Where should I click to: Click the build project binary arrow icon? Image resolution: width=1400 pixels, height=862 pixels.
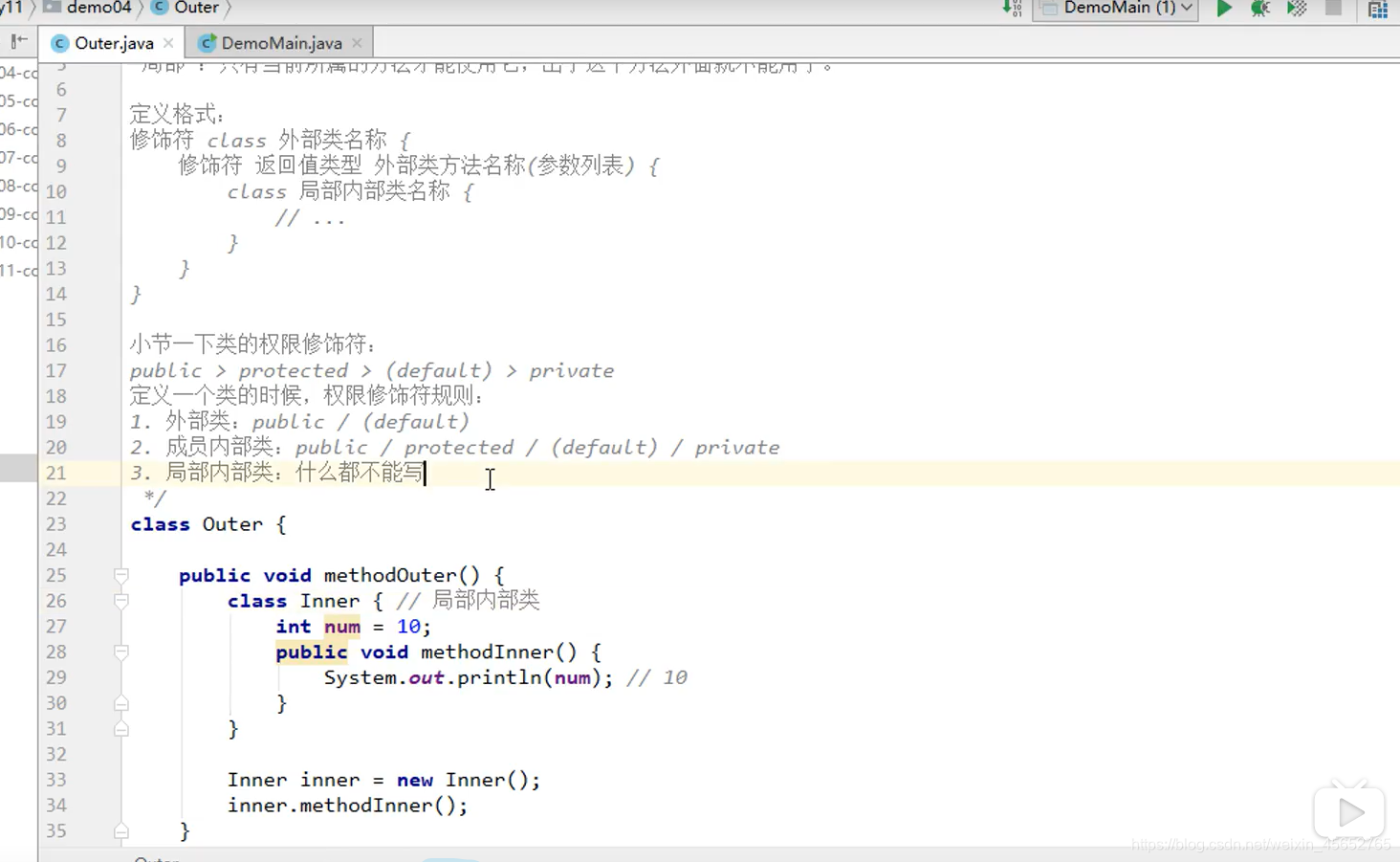click(1012, 9)
